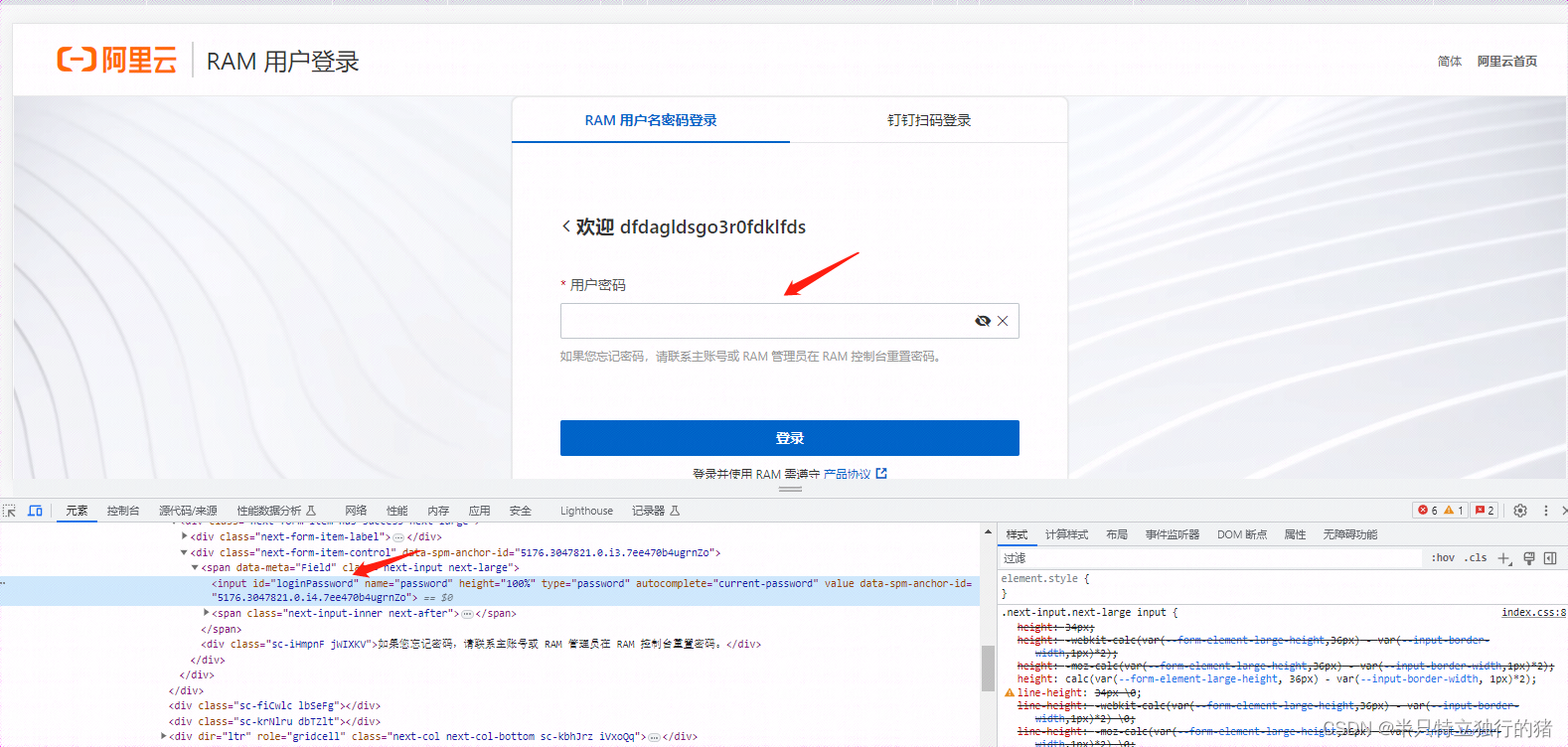Image resolution: width=1568 pixels, height=747 pixels.
Task: Open the 源代码/来源 DevTools tab
Action: [188, 511]
